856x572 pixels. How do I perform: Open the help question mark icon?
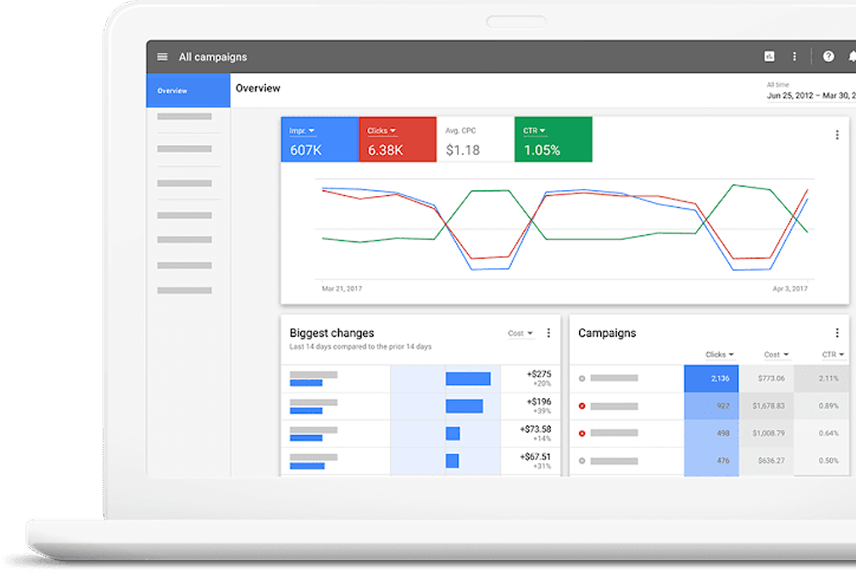coord(828,56)
